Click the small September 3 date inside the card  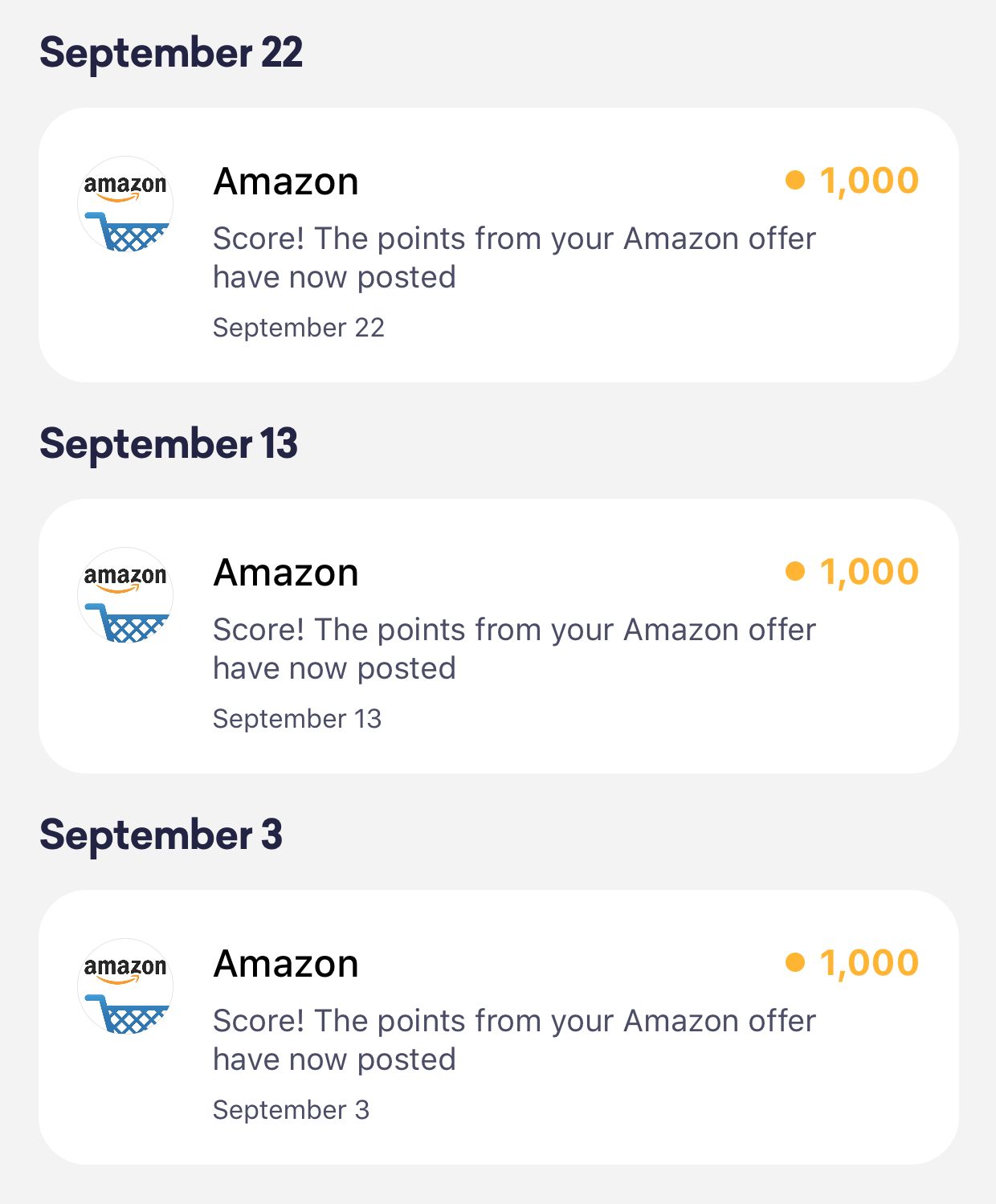(291, 1110)
